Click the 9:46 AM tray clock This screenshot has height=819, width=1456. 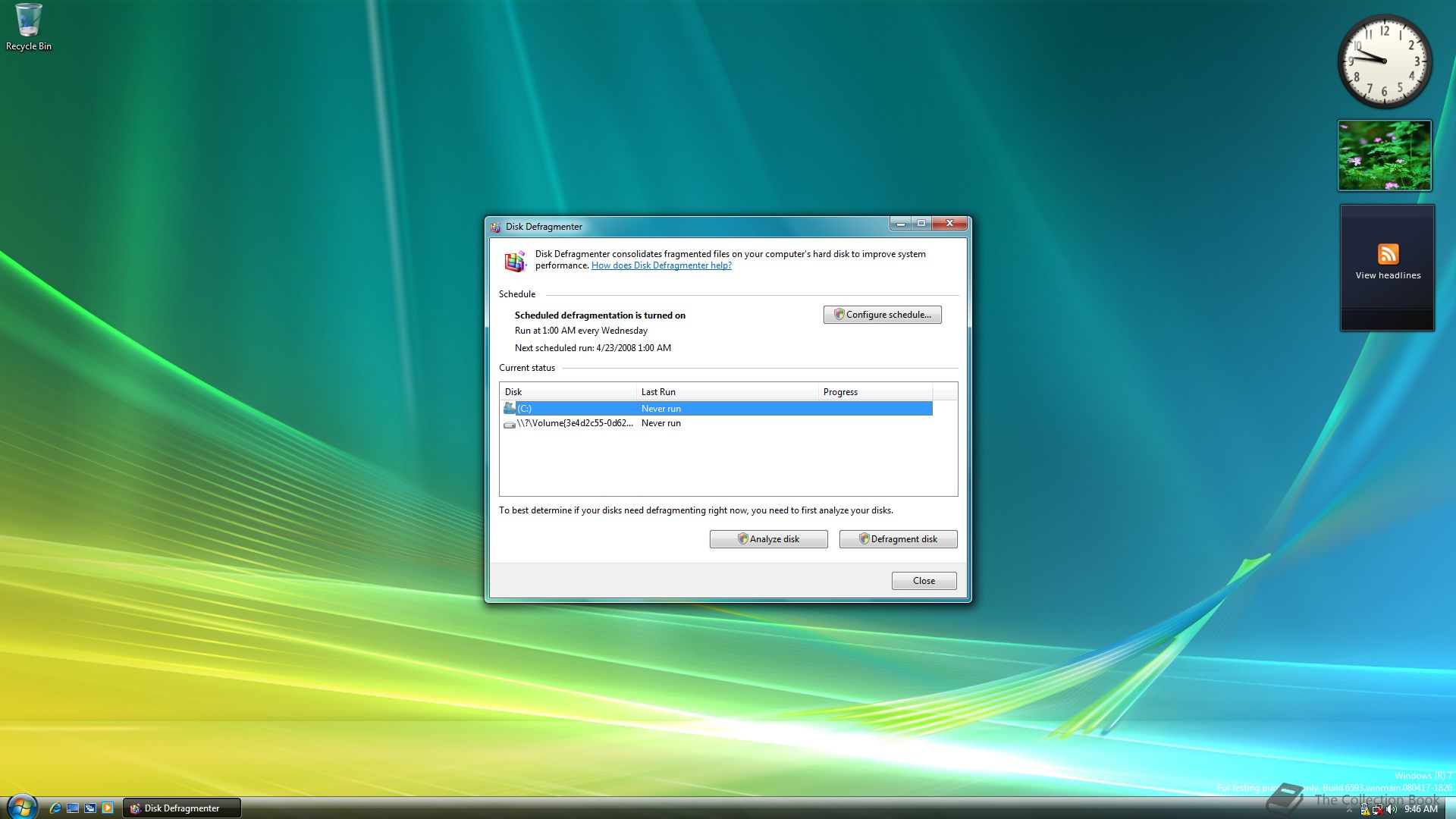1420,809
